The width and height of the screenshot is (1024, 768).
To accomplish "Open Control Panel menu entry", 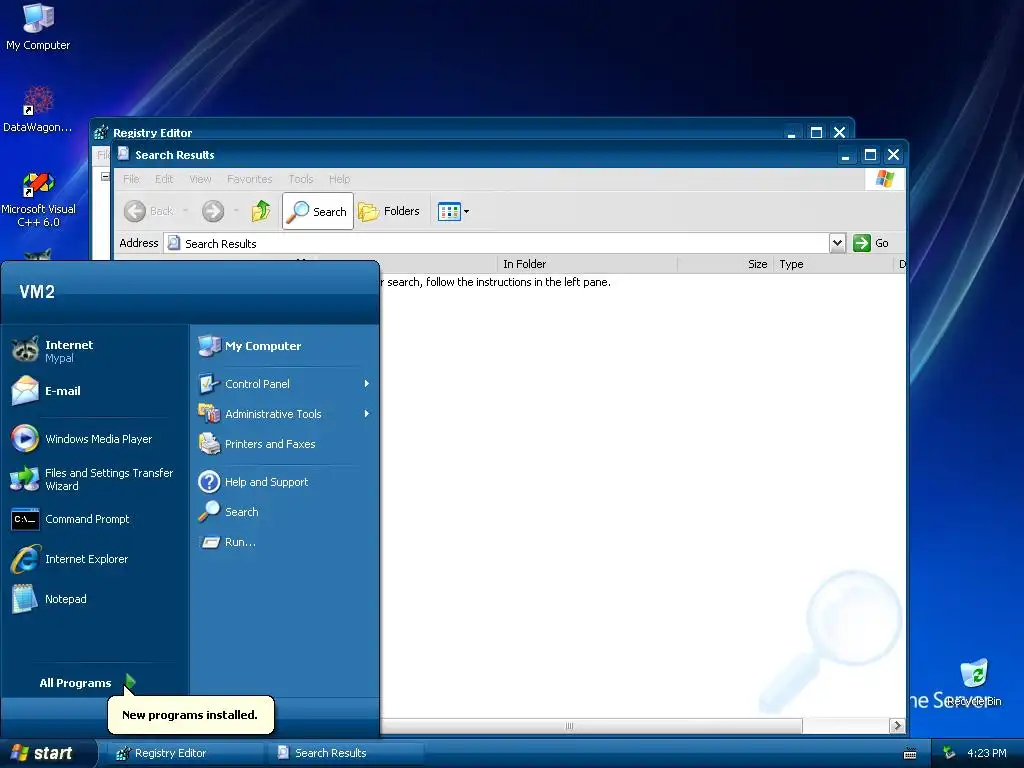I will (284, 384).
